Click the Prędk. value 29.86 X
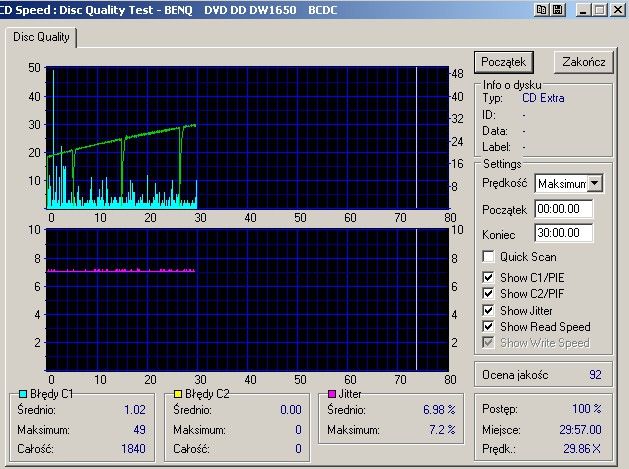 [x=582, y=448]
